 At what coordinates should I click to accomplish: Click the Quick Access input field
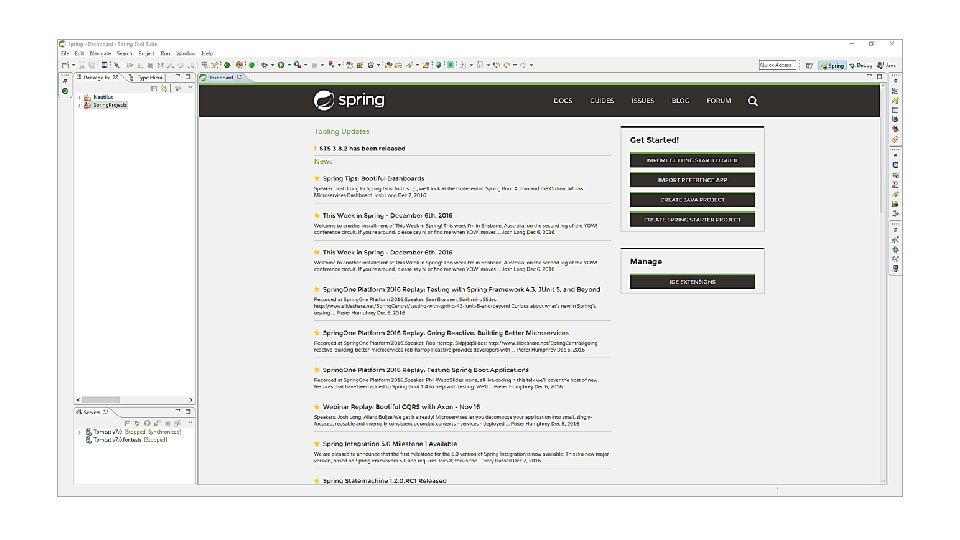[777, 65]
